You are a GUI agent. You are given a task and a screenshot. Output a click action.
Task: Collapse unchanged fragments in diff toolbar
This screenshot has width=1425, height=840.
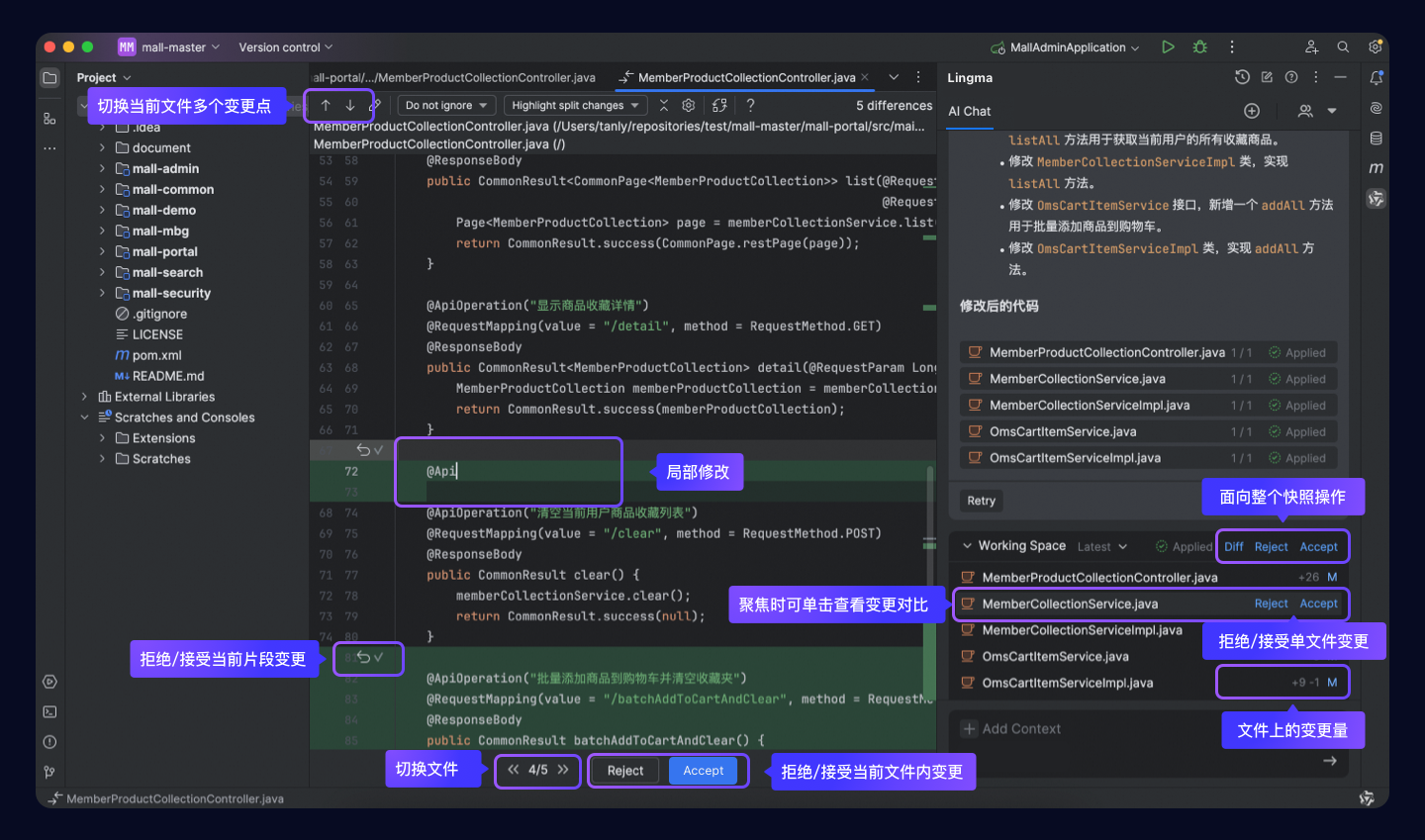coord(664,105)
